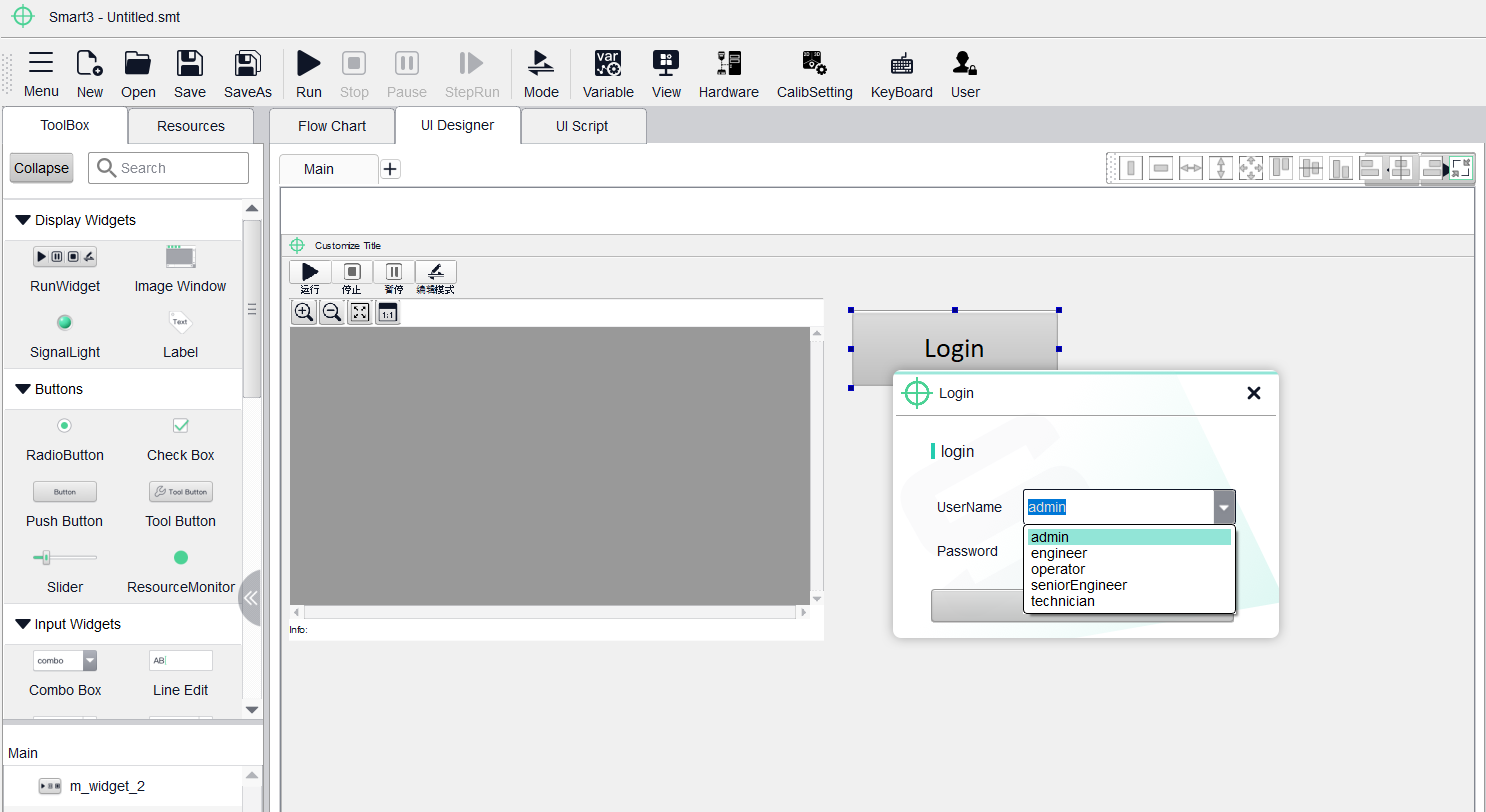This screenshot has height=812, width=1486.
Task: Select the UI Designer tab
Action: 458,125
